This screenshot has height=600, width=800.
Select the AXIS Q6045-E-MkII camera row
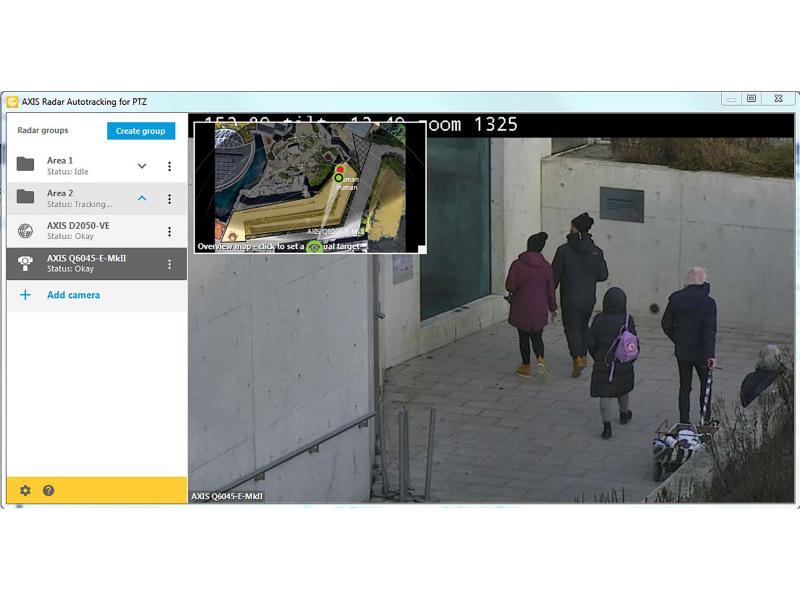(96, 264)
